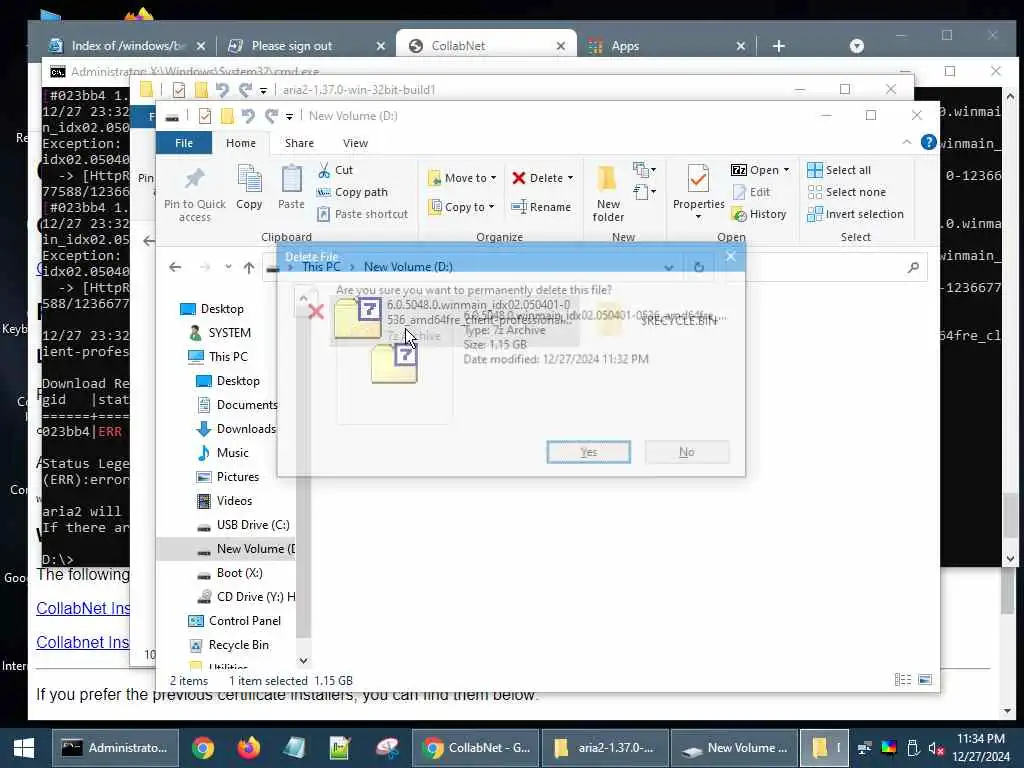The width and height of the screenshot is (1024, 768).
Task: Select Pictures in the navigation pane
Action: click(228, 477)
